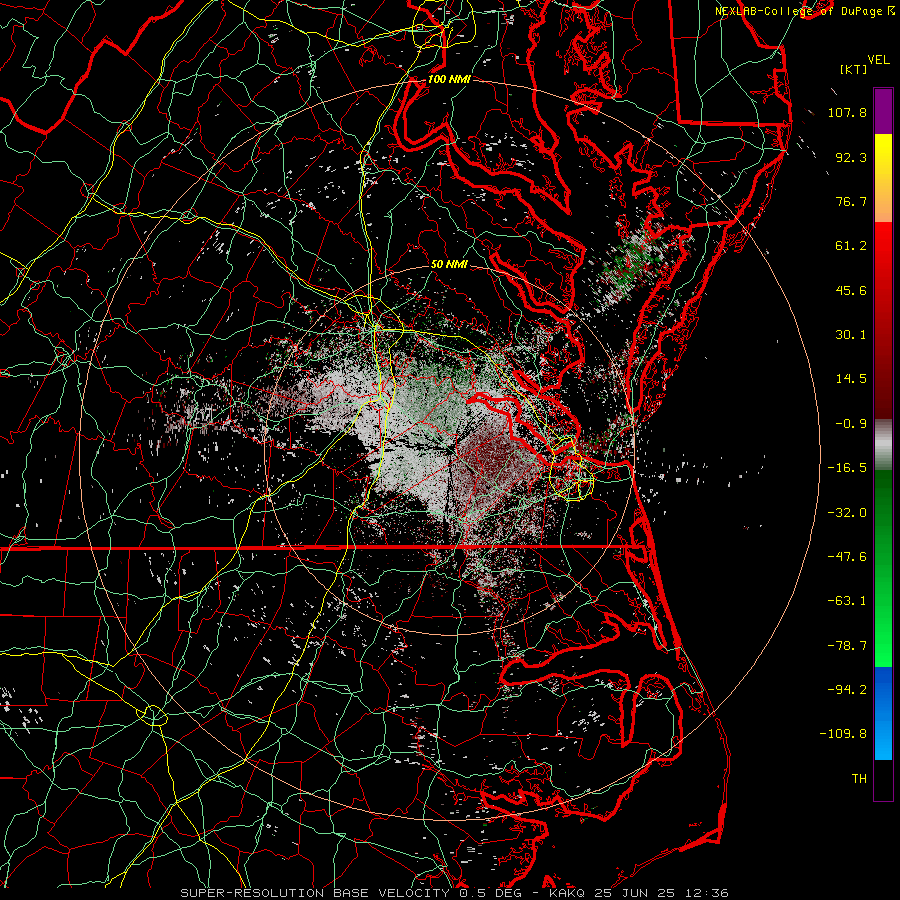Image resolution: width=900 pixels, height=900 pixels.
Task: Click the -47.6 velocity legend value
Action: pos(847,557)
